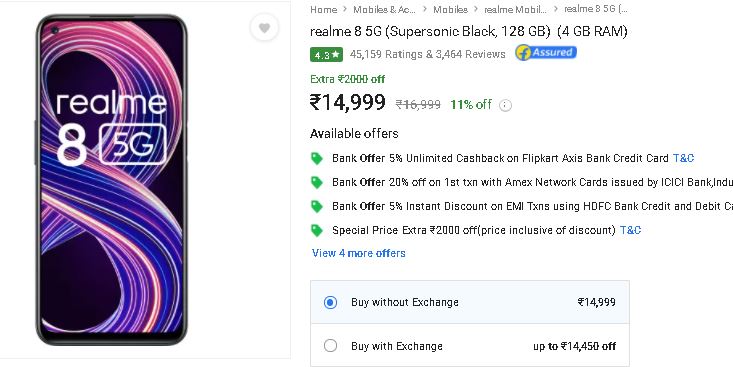Click green tag icon beside Axis Bank offer

click(317, 158)
